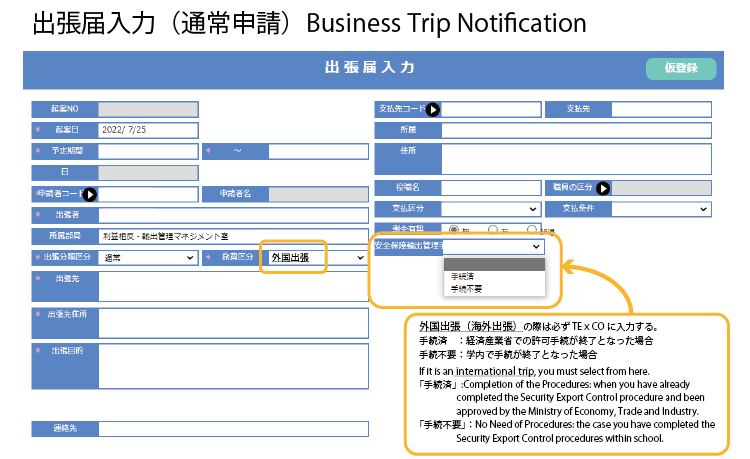Select the 有 radio button
750x459 pixels.
click(x=493, y=230)
